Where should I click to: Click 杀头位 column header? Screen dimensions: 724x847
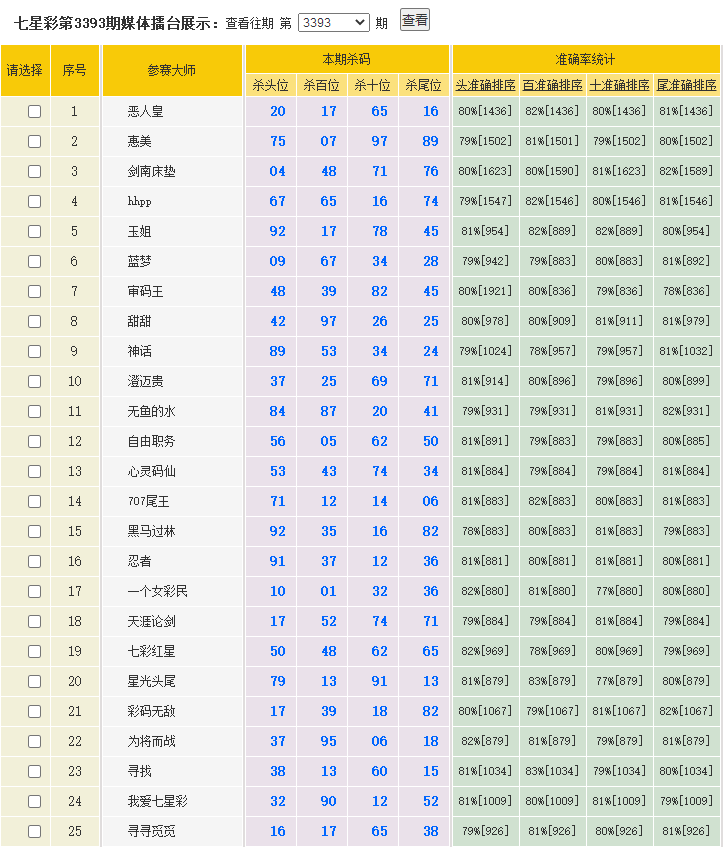tap(271, 85)
